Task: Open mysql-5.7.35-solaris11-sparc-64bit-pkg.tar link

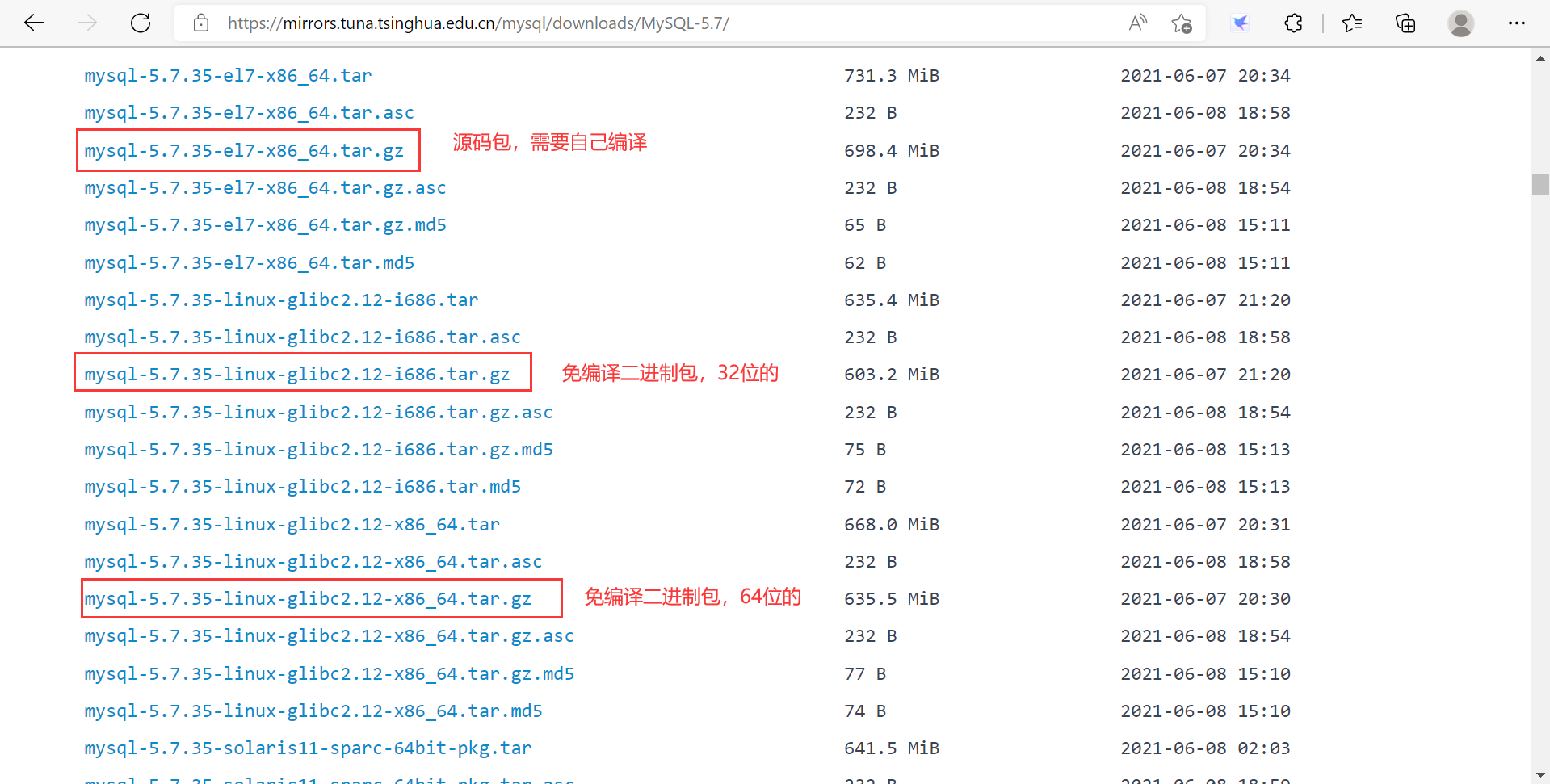Action: pos(307,748)
